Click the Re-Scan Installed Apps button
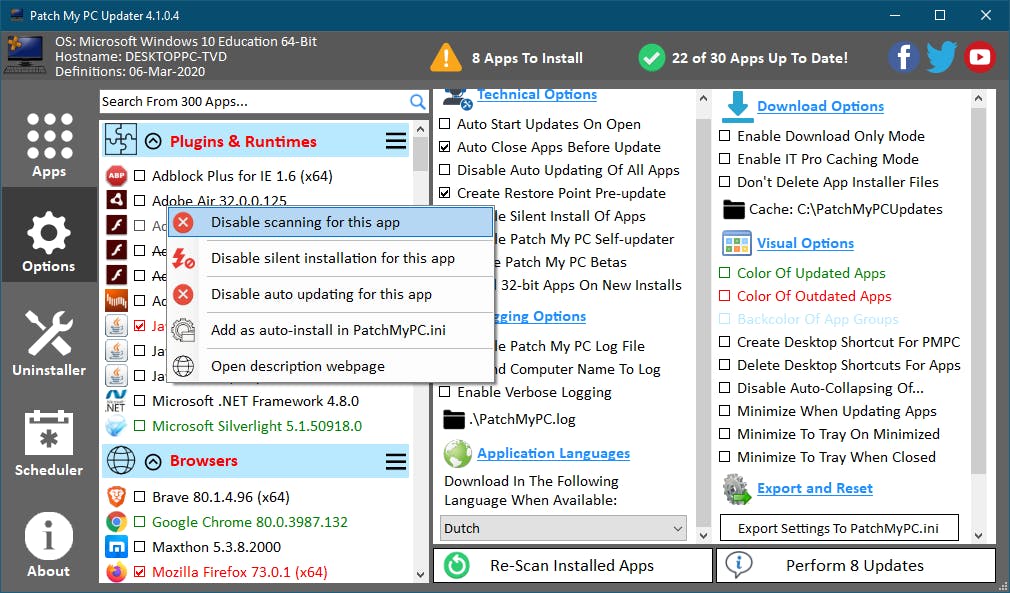This screenshot has width=1010, height=593. (x=573, y=565)
